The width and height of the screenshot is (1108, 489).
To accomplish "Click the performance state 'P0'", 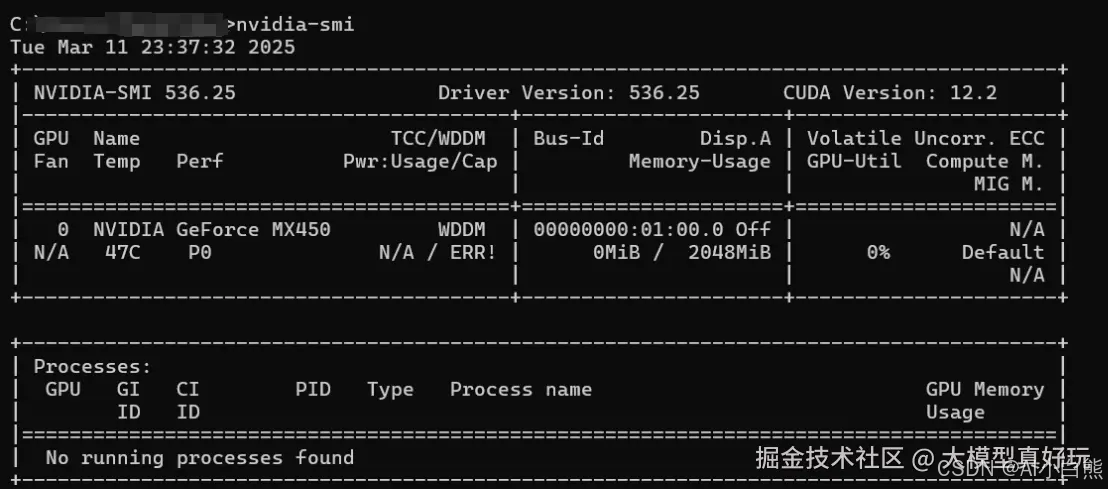I will (200, 252).
